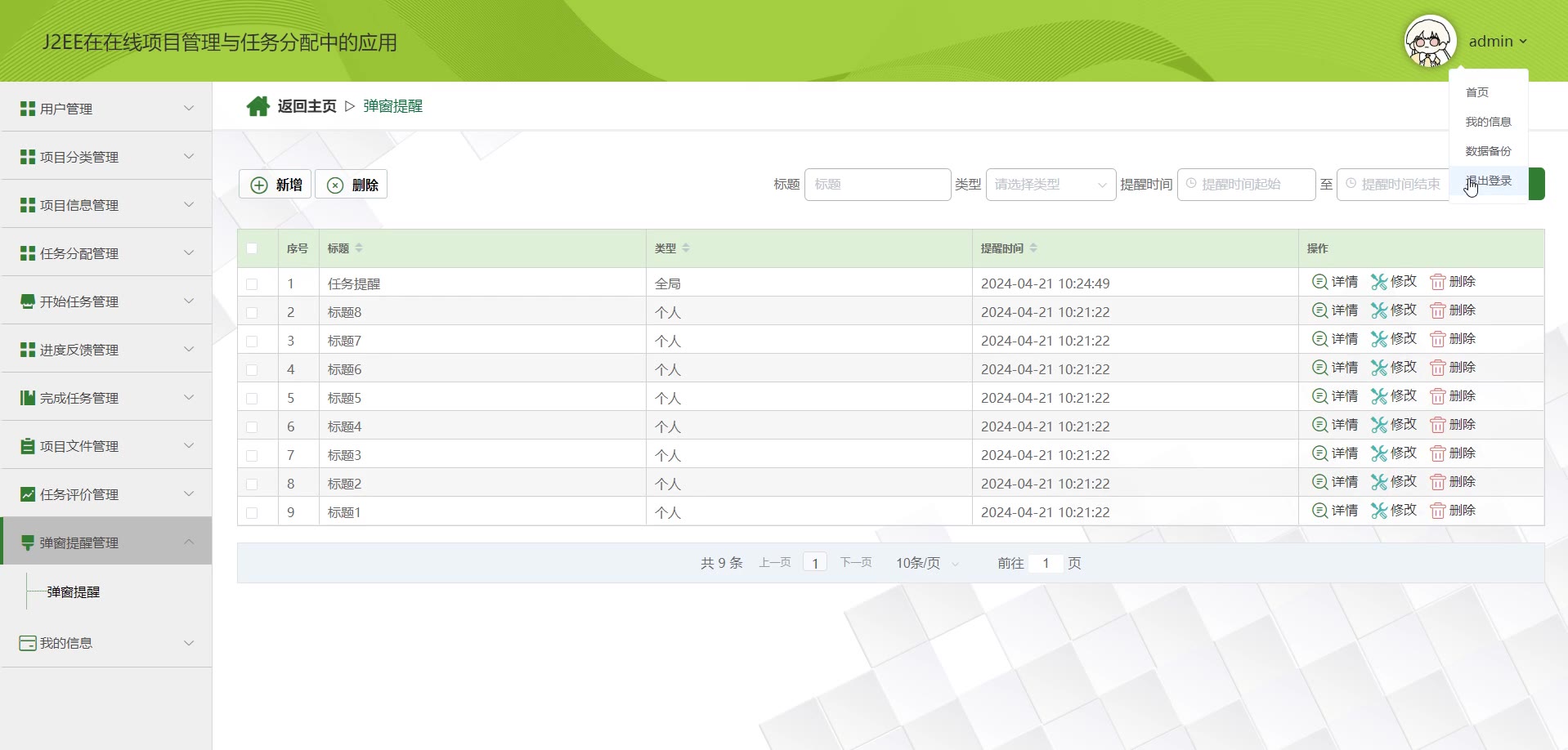The image size is (1568, 750).
Task: Open 详情 for row 标题8
Action: 1335,310
